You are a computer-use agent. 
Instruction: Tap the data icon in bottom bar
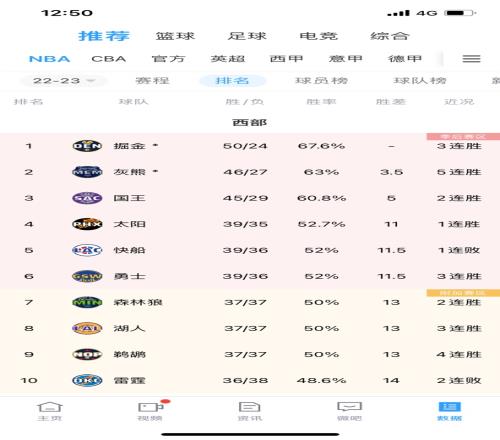tap(450, 407)
